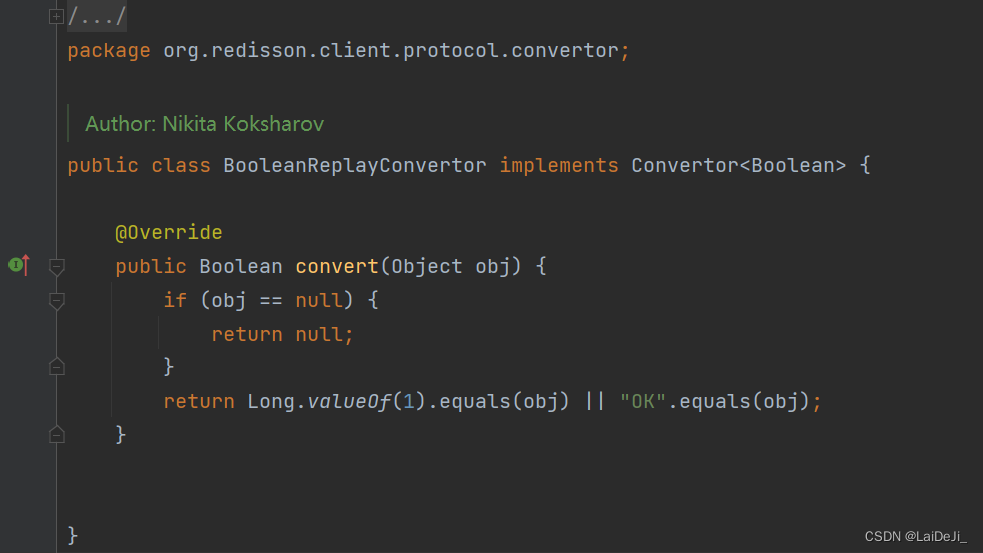This screenshot has height=553, width=983.
Task: Expand the collapsed /.../ comment block
Action: 56,16
